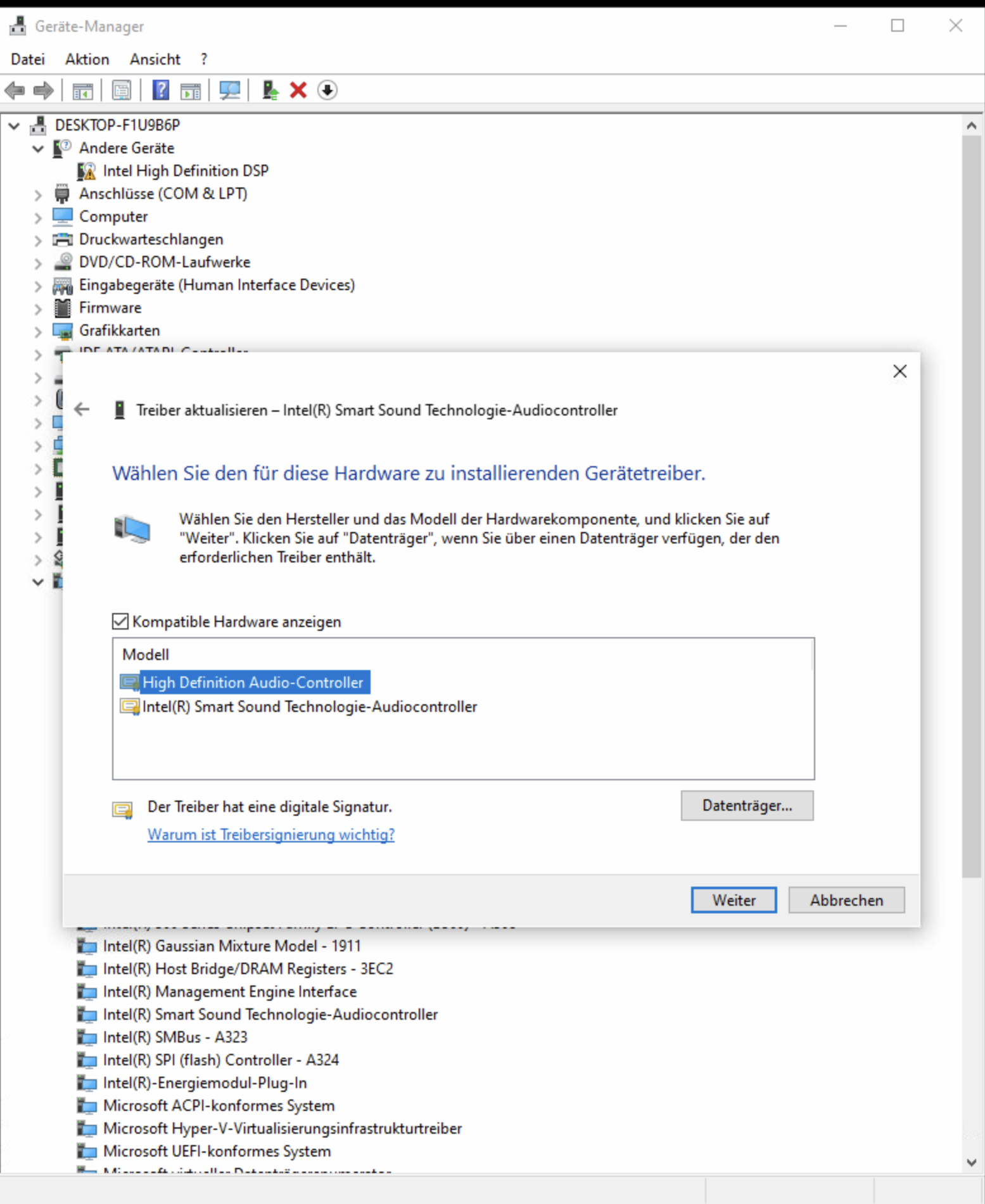The image size is (985, 1204).
Task: Click the back arrow in the driver dialog
Action: pyautogui.click(x=82, y=410)
